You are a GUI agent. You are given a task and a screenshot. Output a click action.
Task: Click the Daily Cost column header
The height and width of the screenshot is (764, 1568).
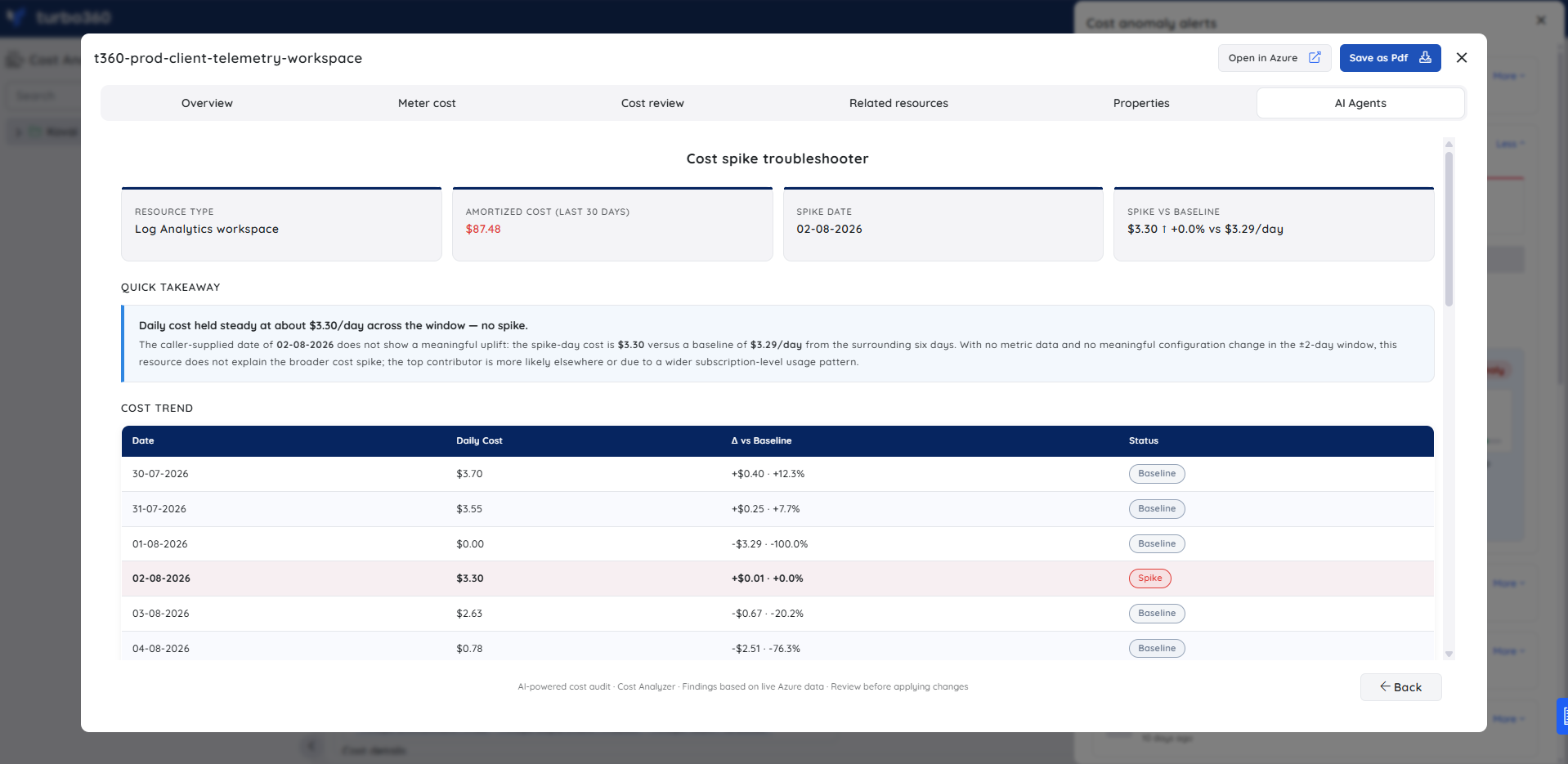[479, 440]
